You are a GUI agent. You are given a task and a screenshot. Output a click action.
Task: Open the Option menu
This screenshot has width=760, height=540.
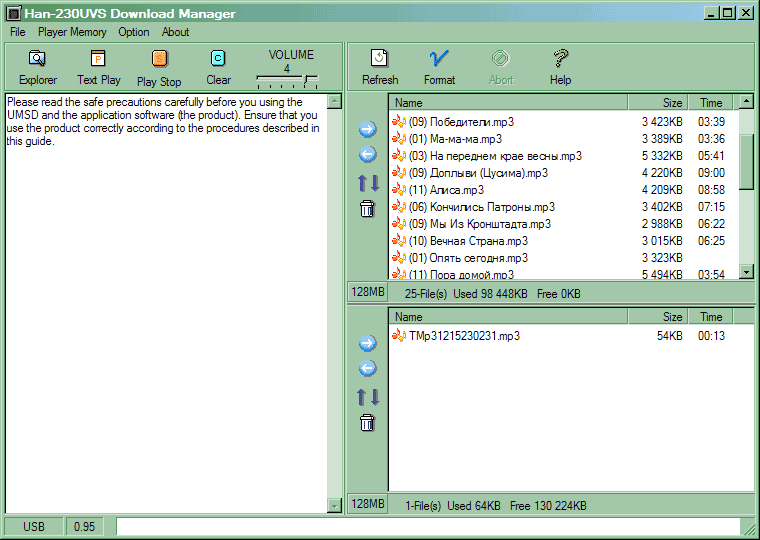tap(134, 32)
